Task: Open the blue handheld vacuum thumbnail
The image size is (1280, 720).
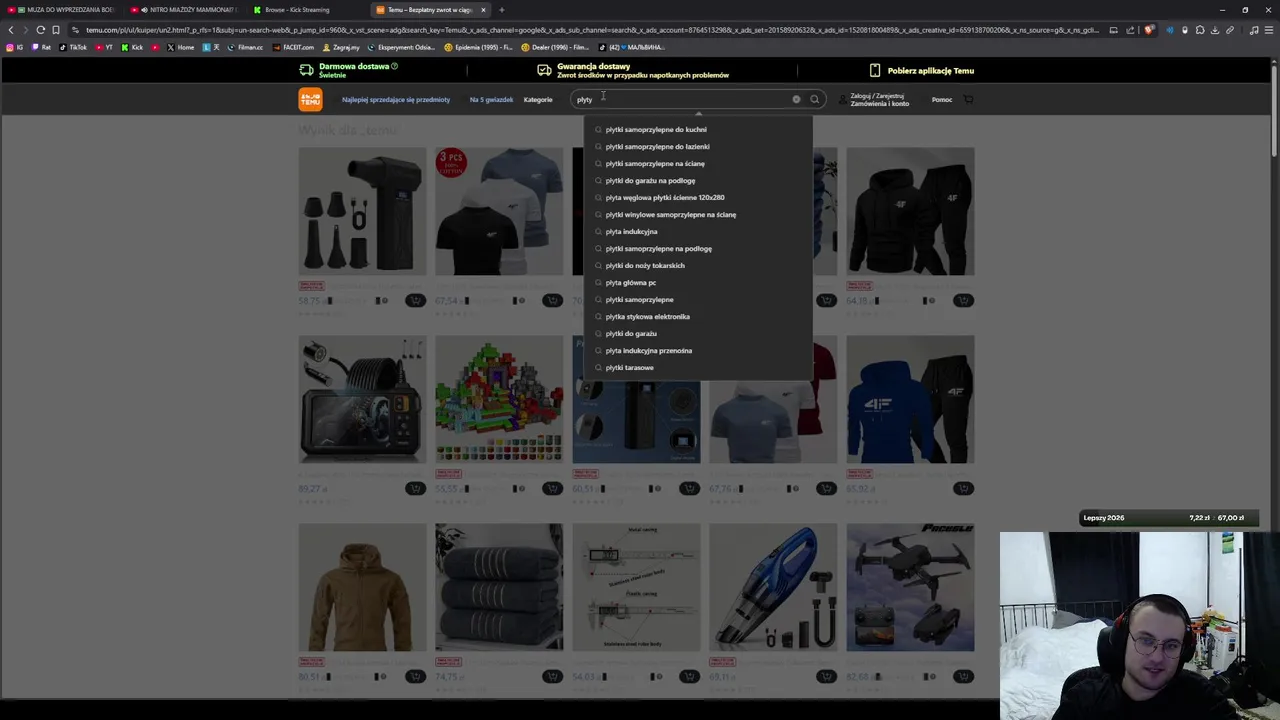Action: tap(773, 587)
